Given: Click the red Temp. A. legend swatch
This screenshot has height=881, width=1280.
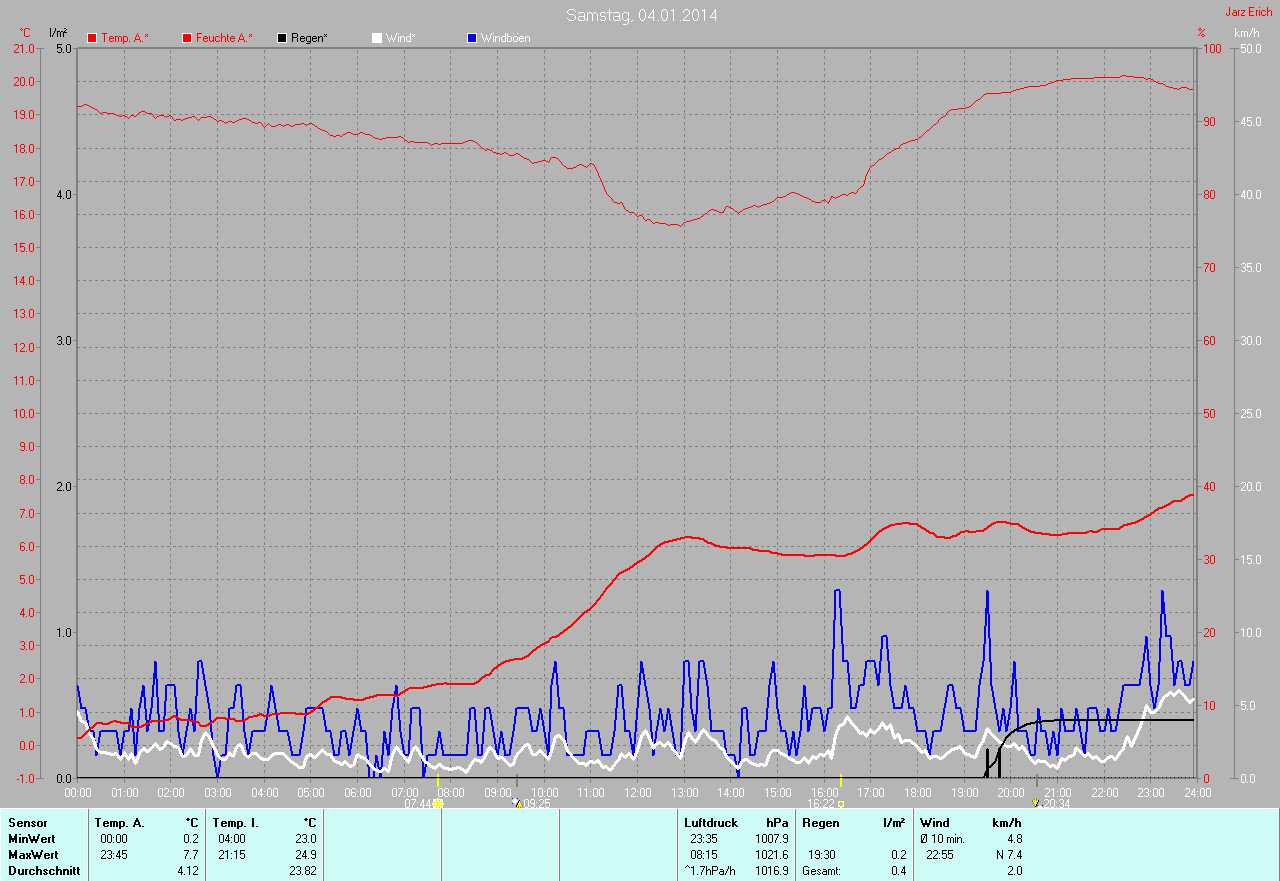Looking at the screenshot, I should click(92, 38).
